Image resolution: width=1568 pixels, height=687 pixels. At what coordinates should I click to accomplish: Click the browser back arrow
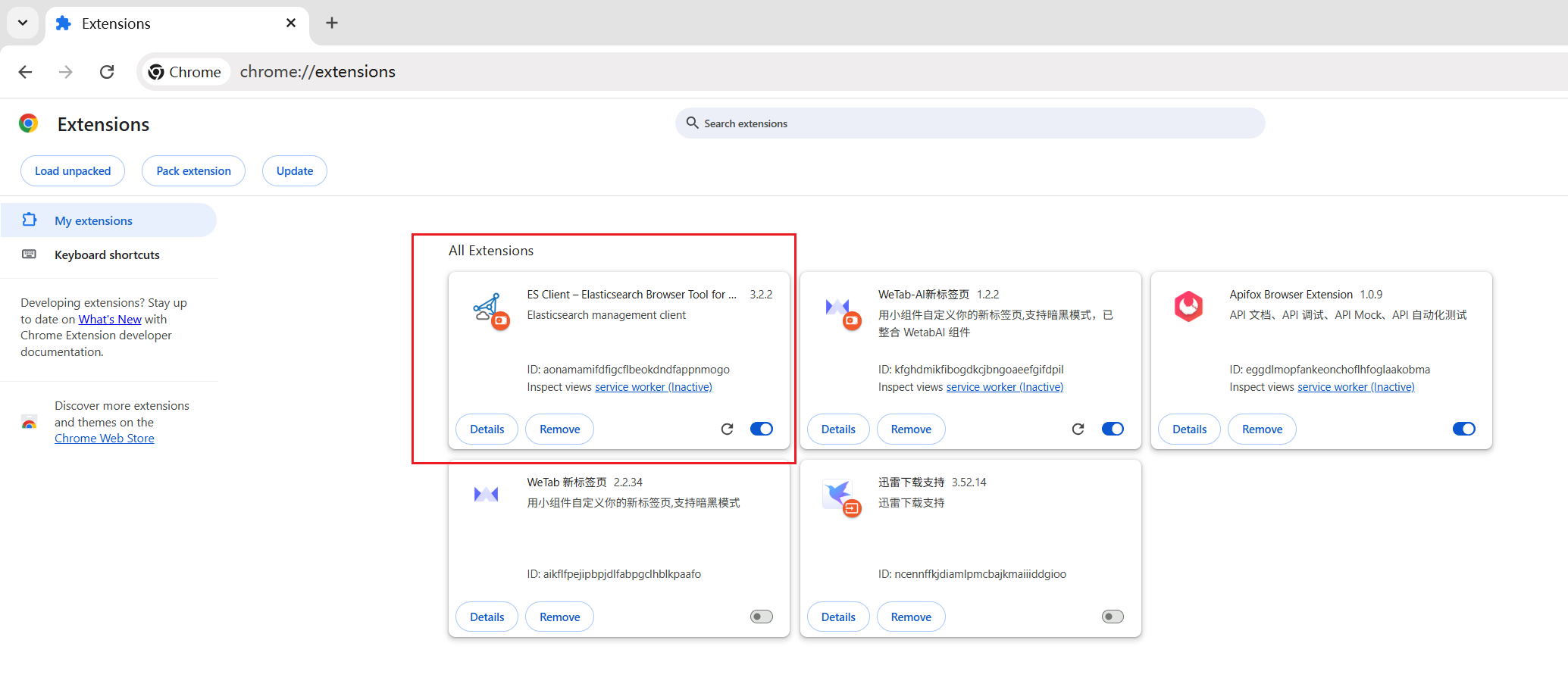click(25, 72)
